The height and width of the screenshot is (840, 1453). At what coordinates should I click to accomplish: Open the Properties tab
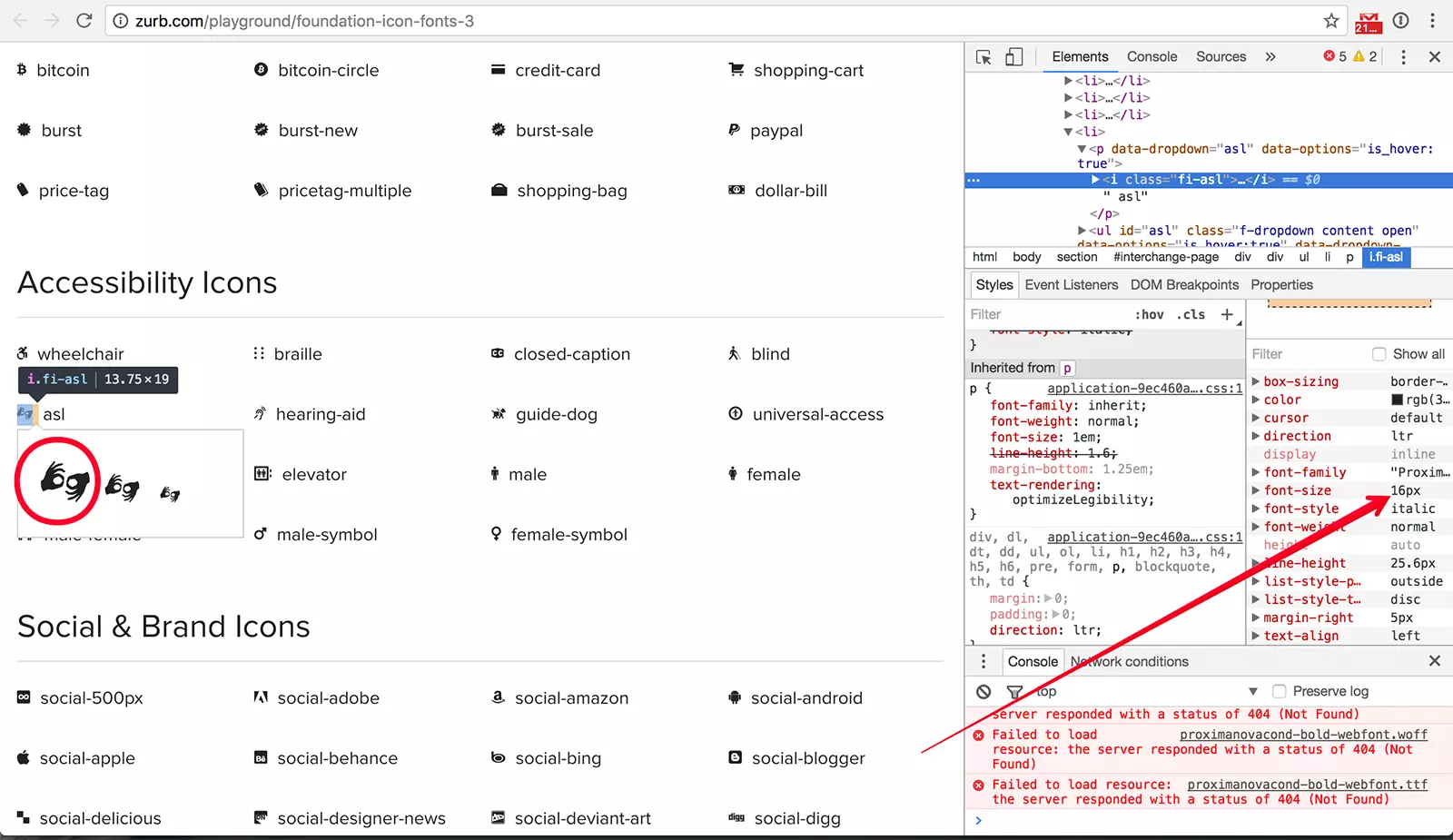pos(1281,284)
